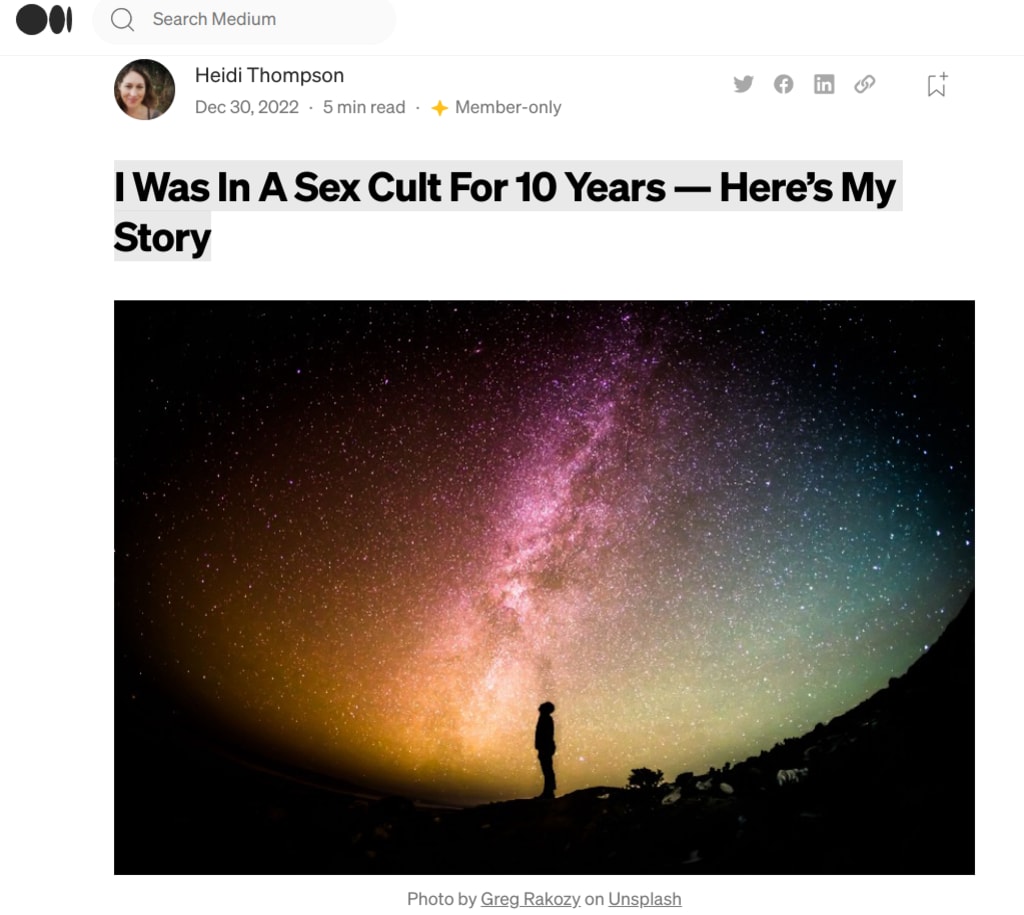Click the Milky Way hero image
Viewport: 1024px width, 915px height.
click(544, 587)
